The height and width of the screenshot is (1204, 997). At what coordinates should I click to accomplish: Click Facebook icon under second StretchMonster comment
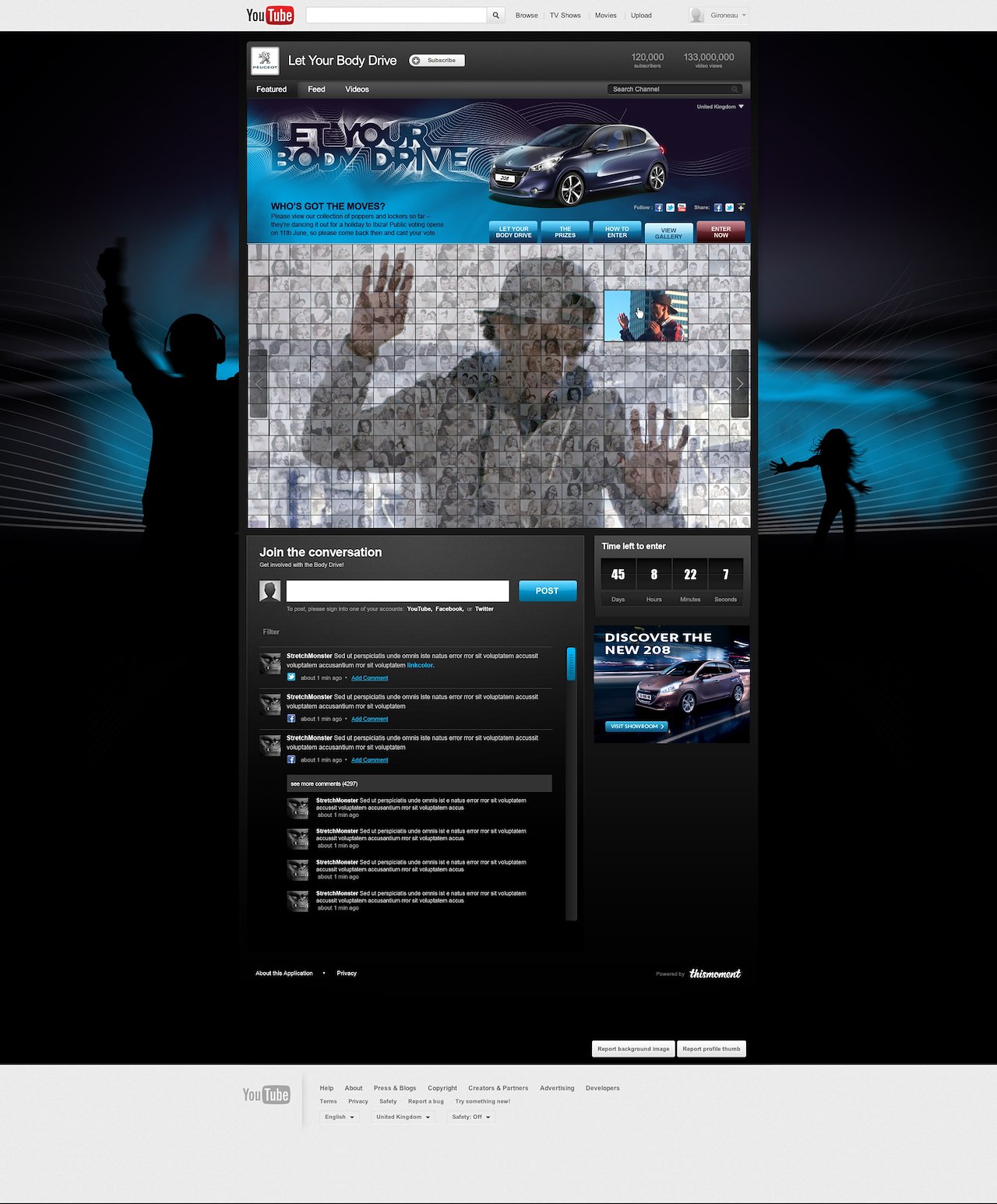(x=291, y=719)
